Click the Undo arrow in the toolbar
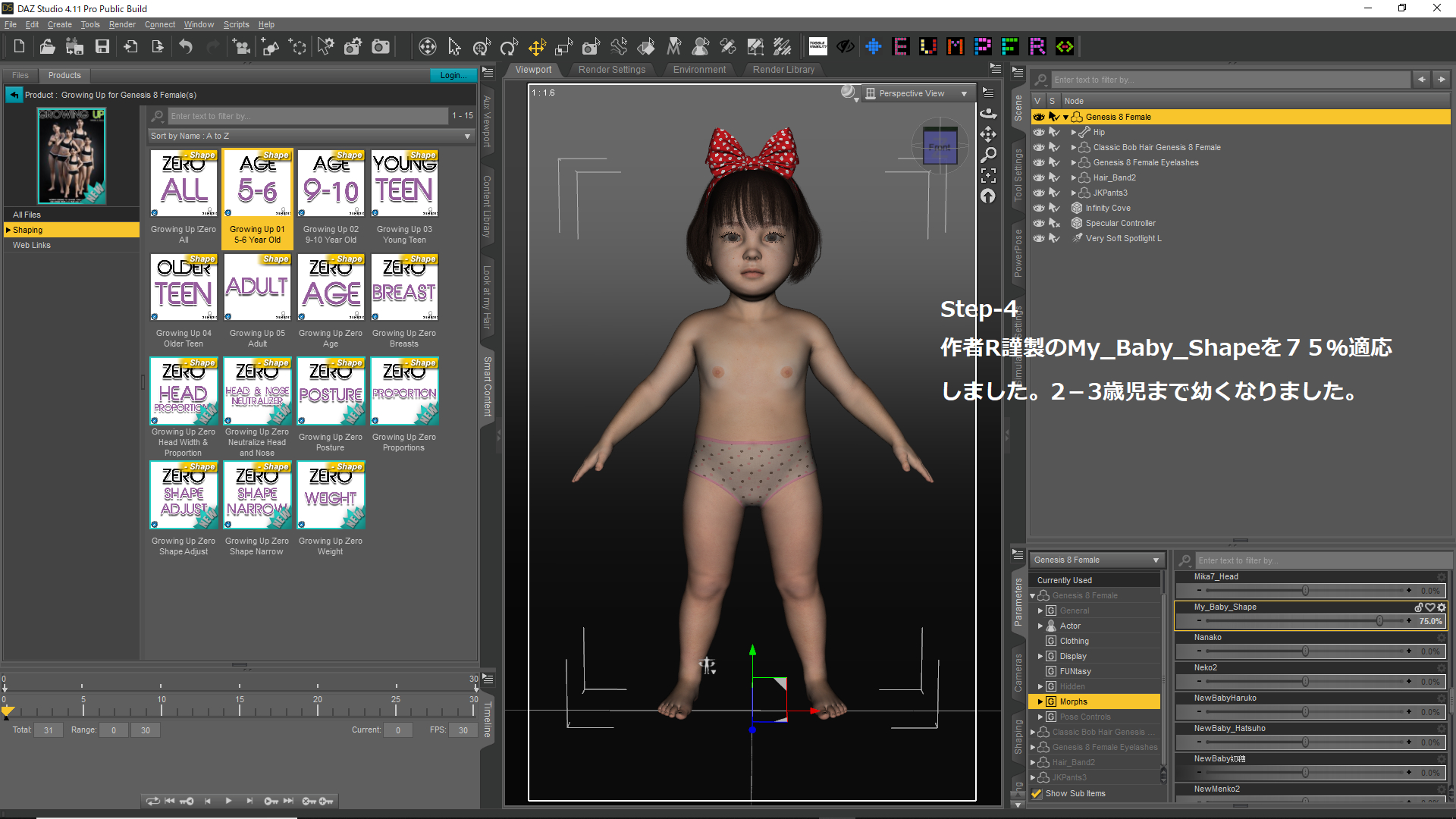The image size is (1456, 819). pyautogui.click(x=186, y=47)
